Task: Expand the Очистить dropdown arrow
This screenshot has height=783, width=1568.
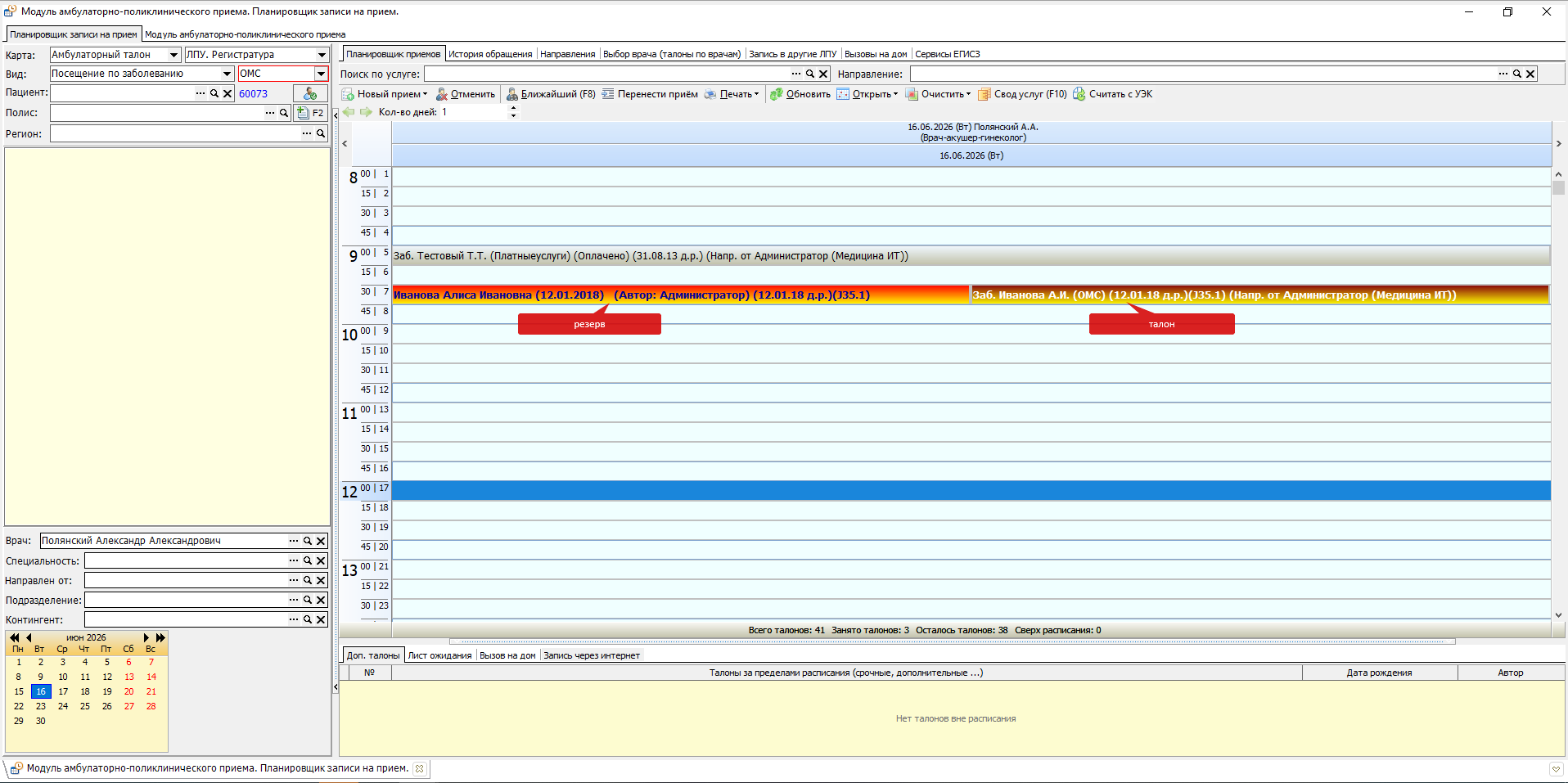Action: coord(968,94)
